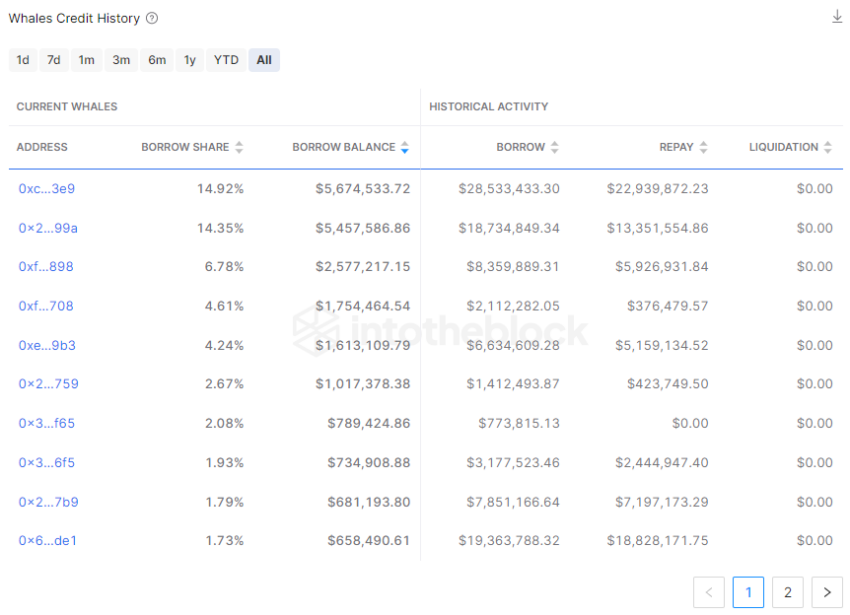Select the 6m time range
This screenshot has width=850, height=615.
157,60
